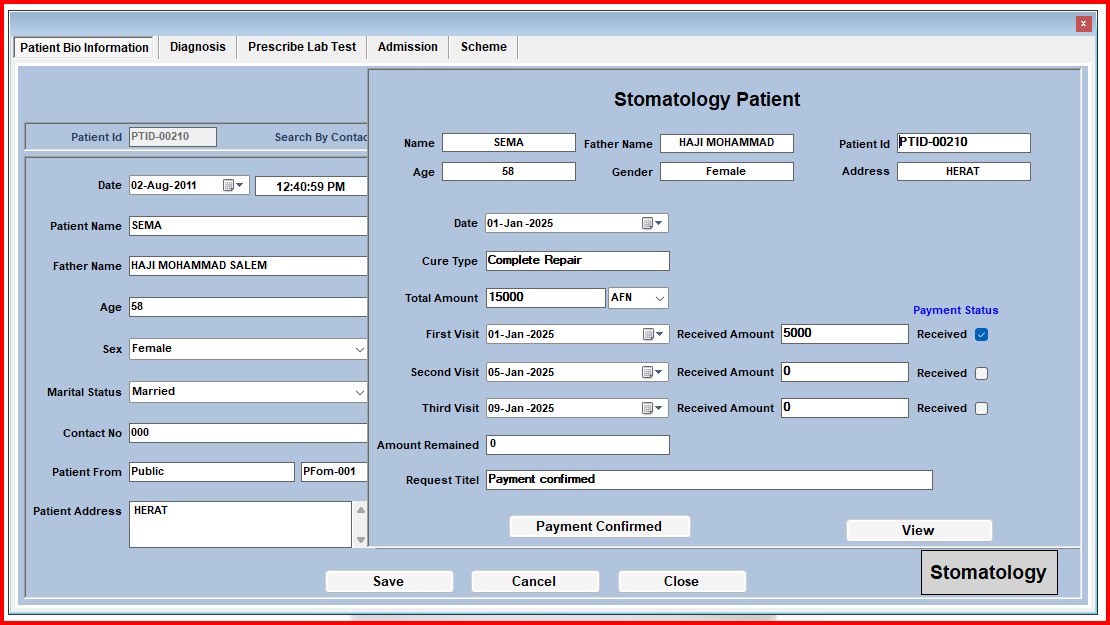Click the Payment Status label
This screenshot has width=1110, height=625.
pyautogui.click(x=956, y=310)
